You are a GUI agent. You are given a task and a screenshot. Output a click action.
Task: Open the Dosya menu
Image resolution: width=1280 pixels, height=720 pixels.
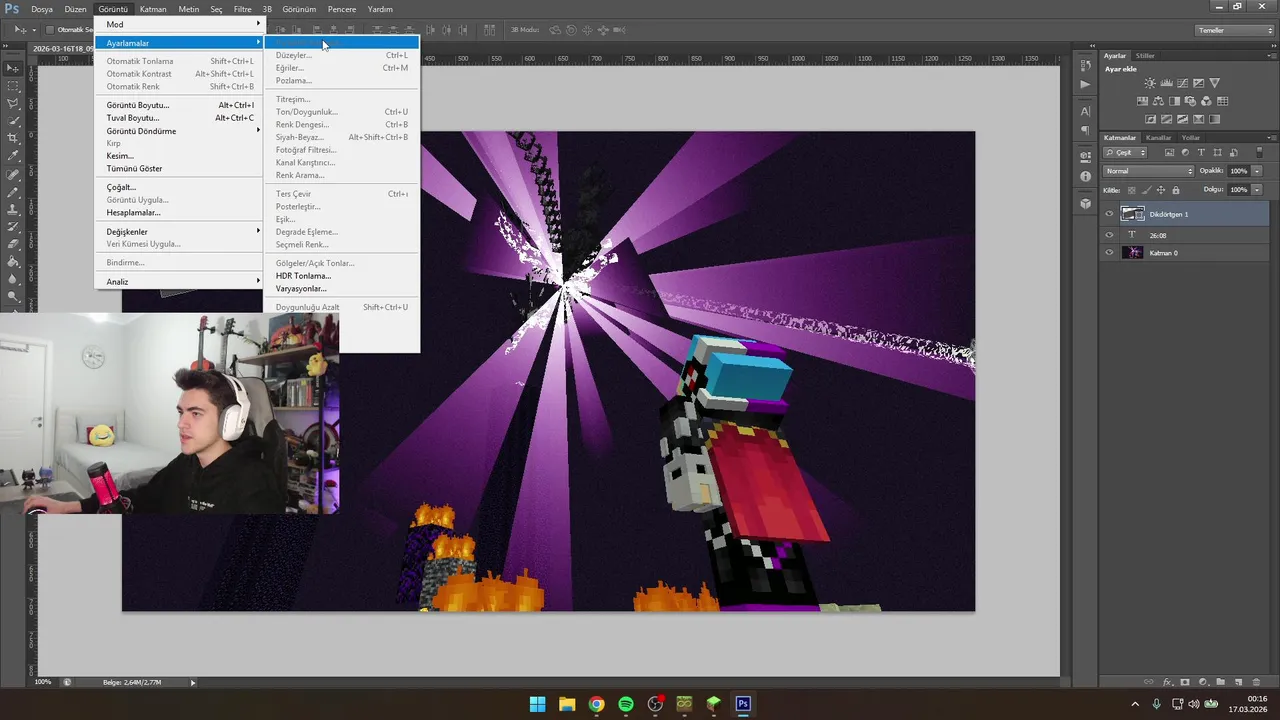42,9
